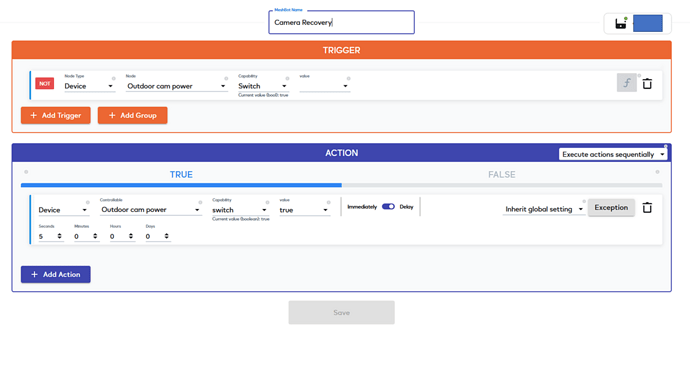This screenshot has width=690, height=377.
Task: Open the trigger Node dropdown showing Outdoor cam power
Action: coord(176,86)
